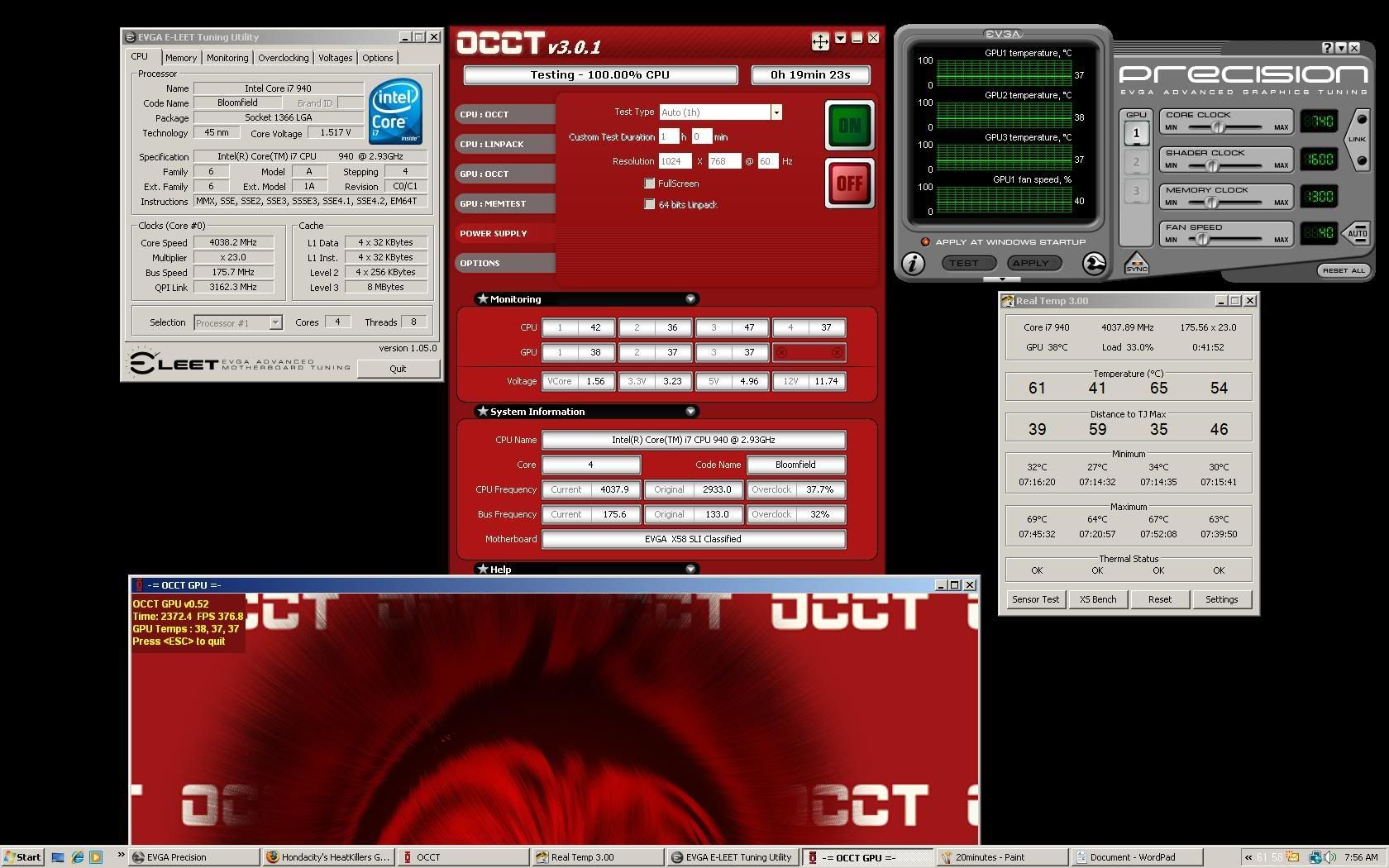Viewport: 1389px width, 868px height.
Task: Open the POWER SUPPLY tab
Action: (504, 233)
